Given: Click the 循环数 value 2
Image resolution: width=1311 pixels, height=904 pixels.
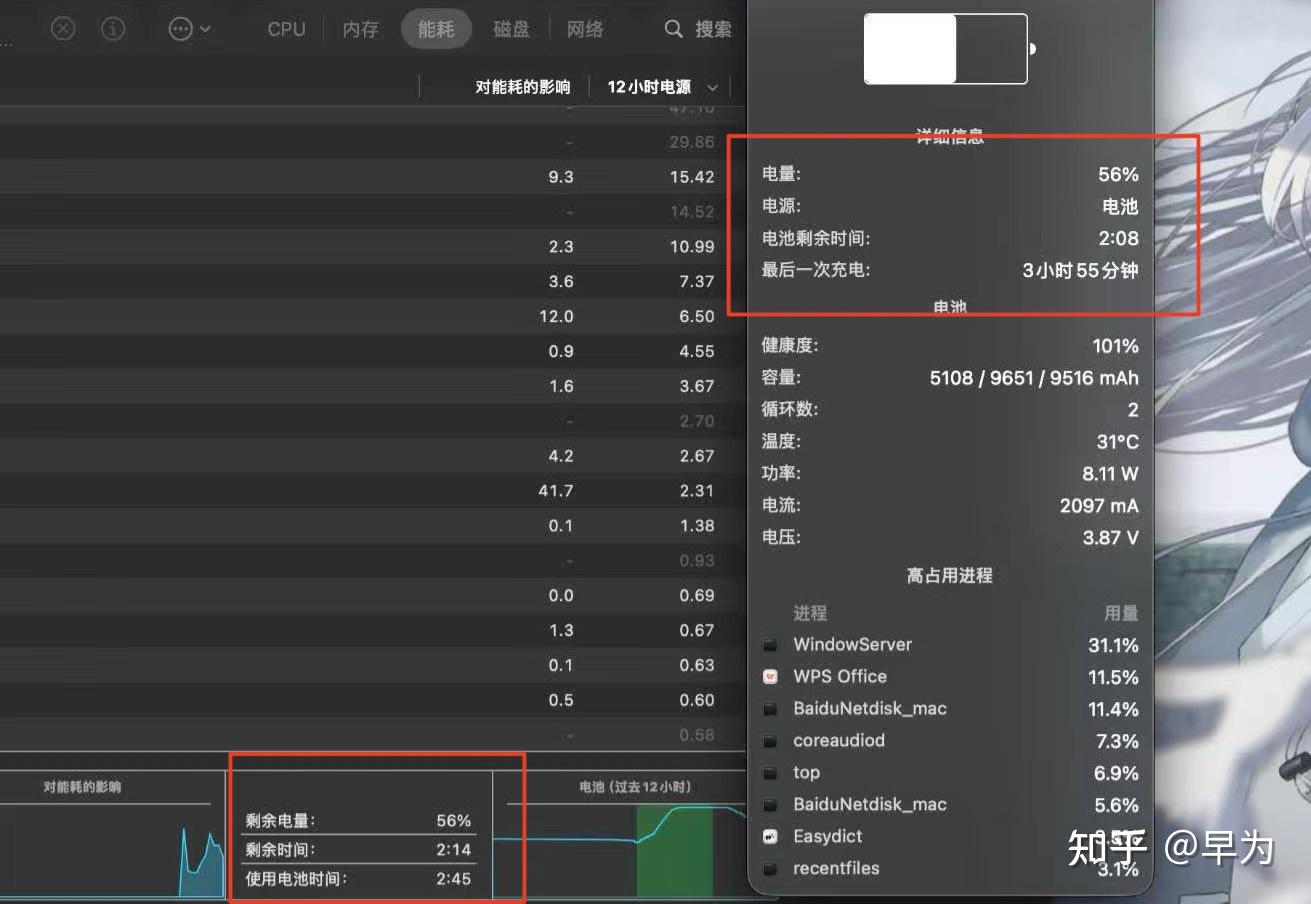Looking at the screenshot, I should click(x=1133, y=410).
